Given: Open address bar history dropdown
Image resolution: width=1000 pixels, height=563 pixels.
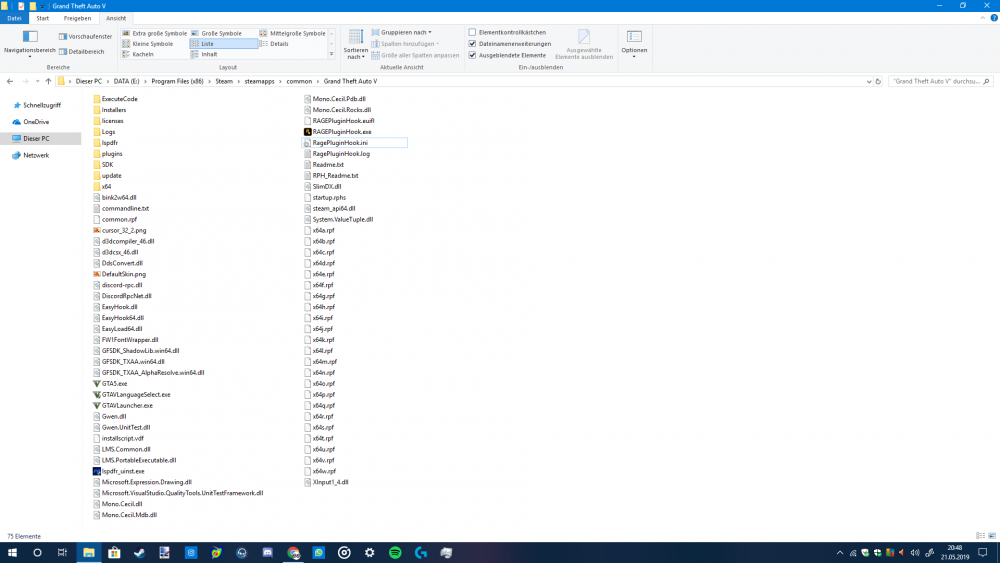Looking at the screenshot, I should coord(869,82).
